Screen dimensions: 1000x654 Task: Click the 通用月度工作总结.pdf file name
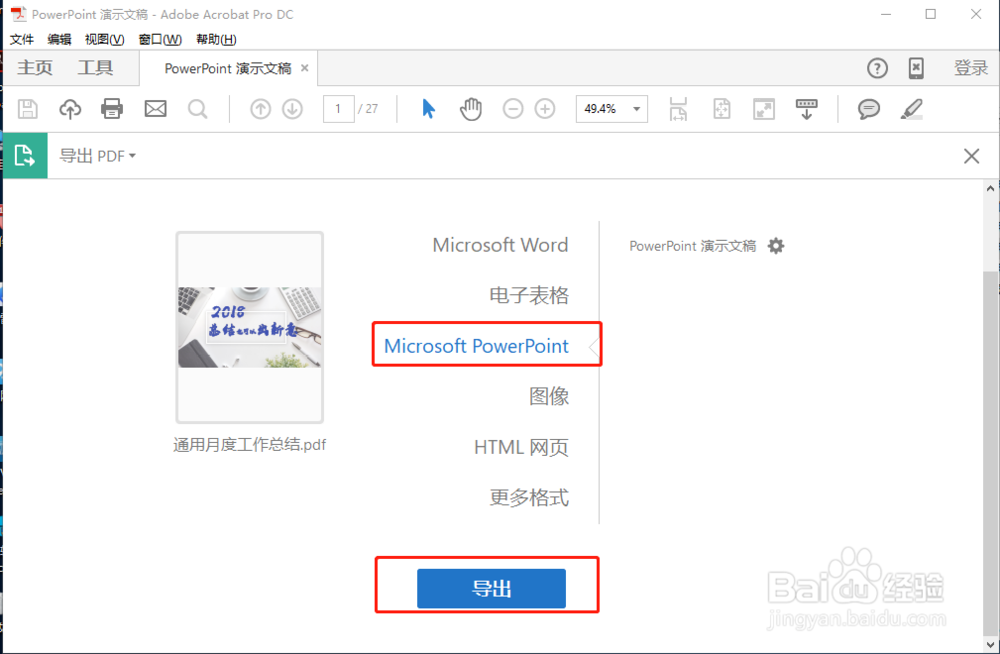[249, 445]
